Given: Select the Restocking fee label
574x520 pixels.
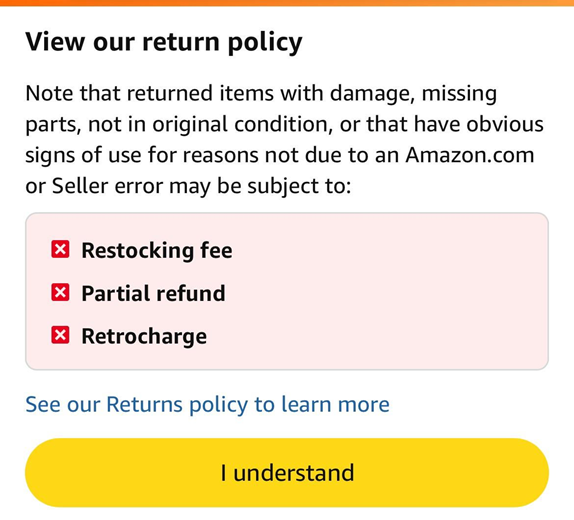Looking at the screenshot, I should point(157,250).
